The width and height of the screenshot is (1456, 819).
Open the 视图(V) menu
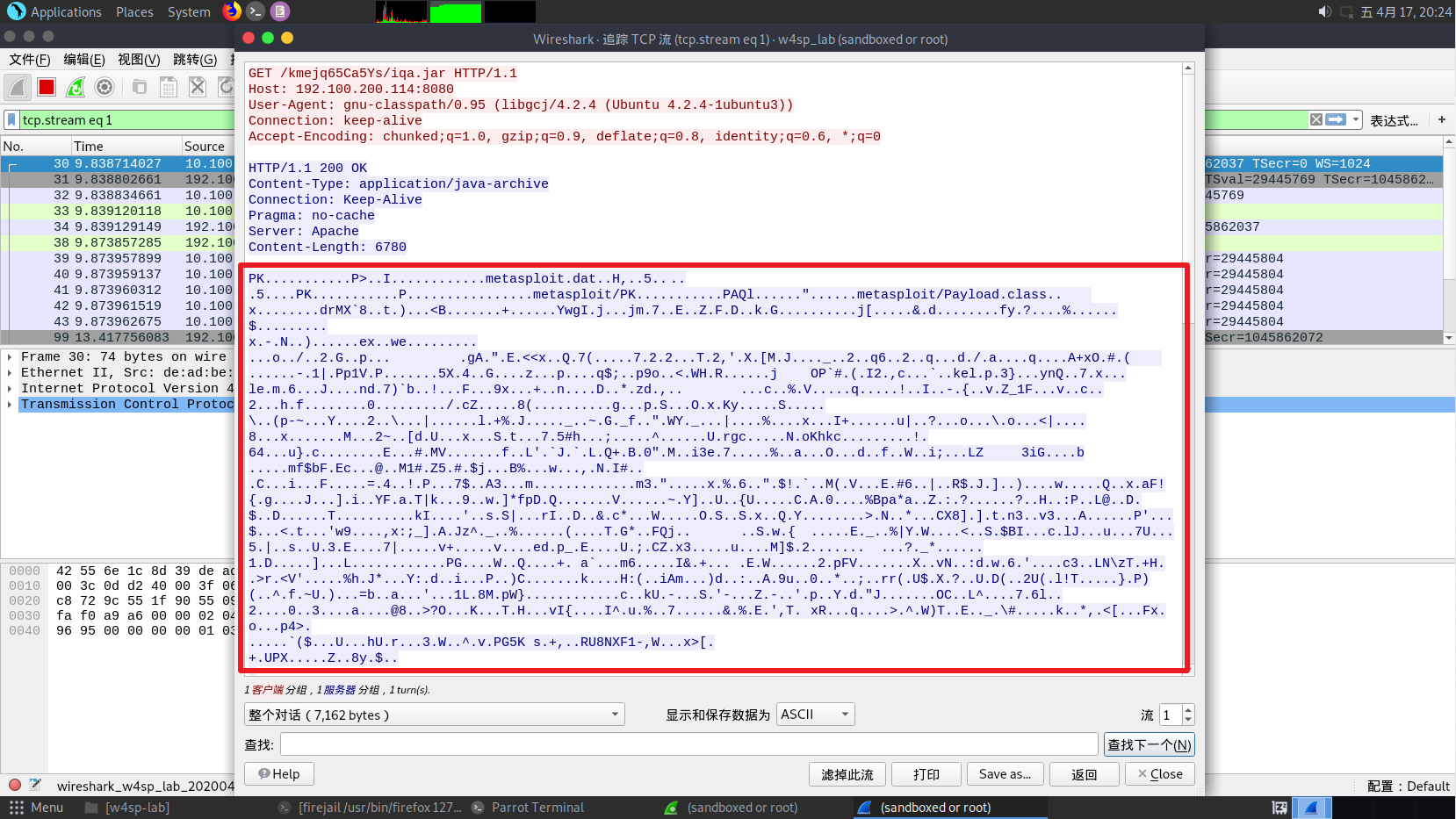(139, 59)
